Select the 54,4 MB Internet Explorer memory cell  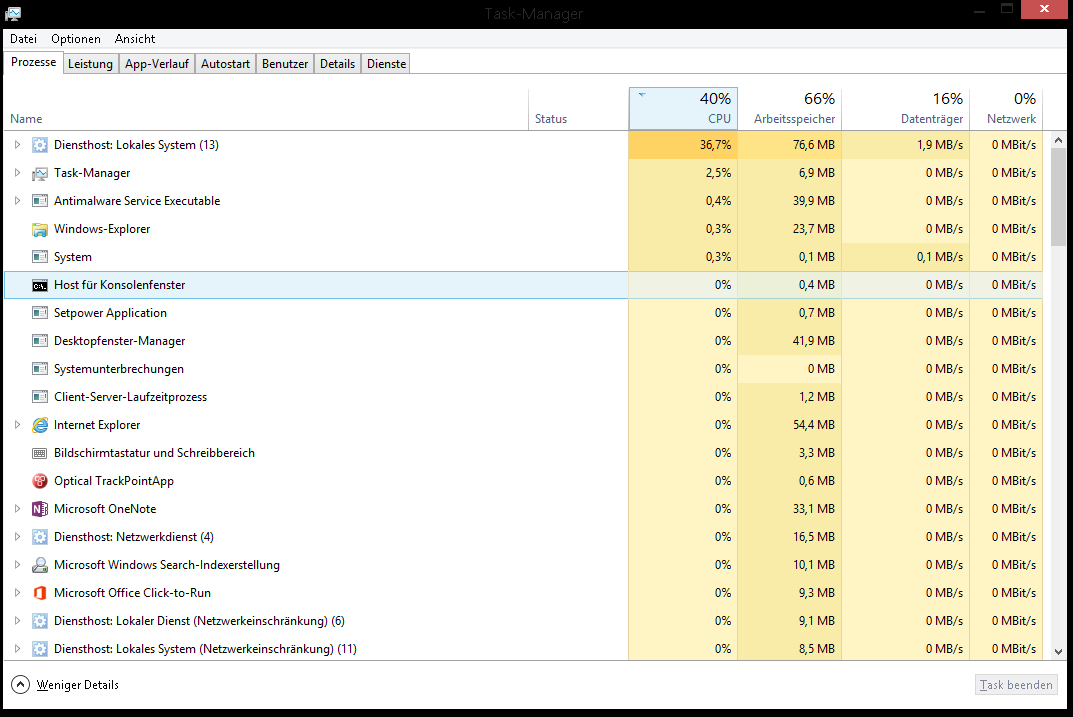(x=790, y=425)
